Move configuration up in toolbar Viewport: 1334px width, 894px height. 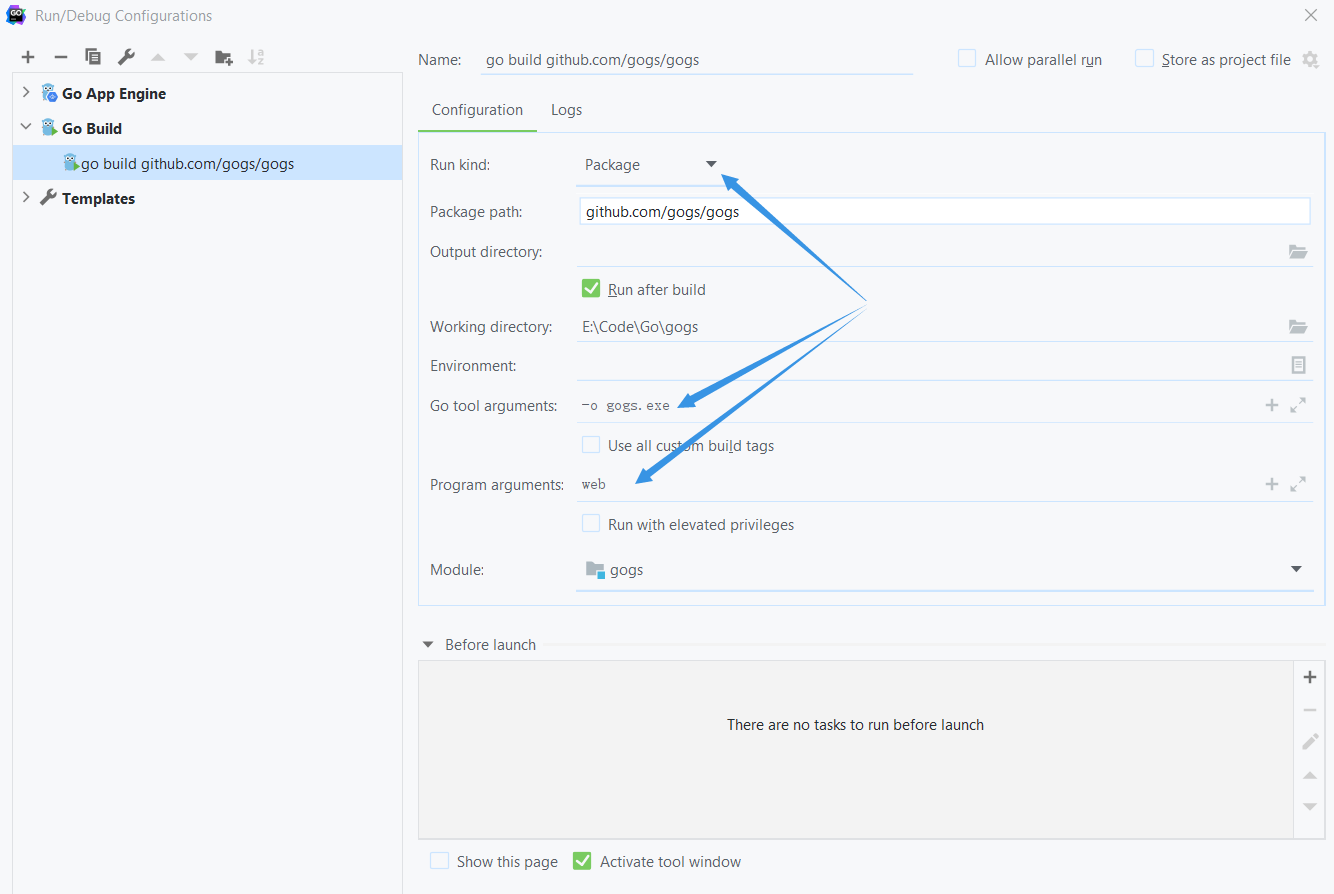(158, 58)
